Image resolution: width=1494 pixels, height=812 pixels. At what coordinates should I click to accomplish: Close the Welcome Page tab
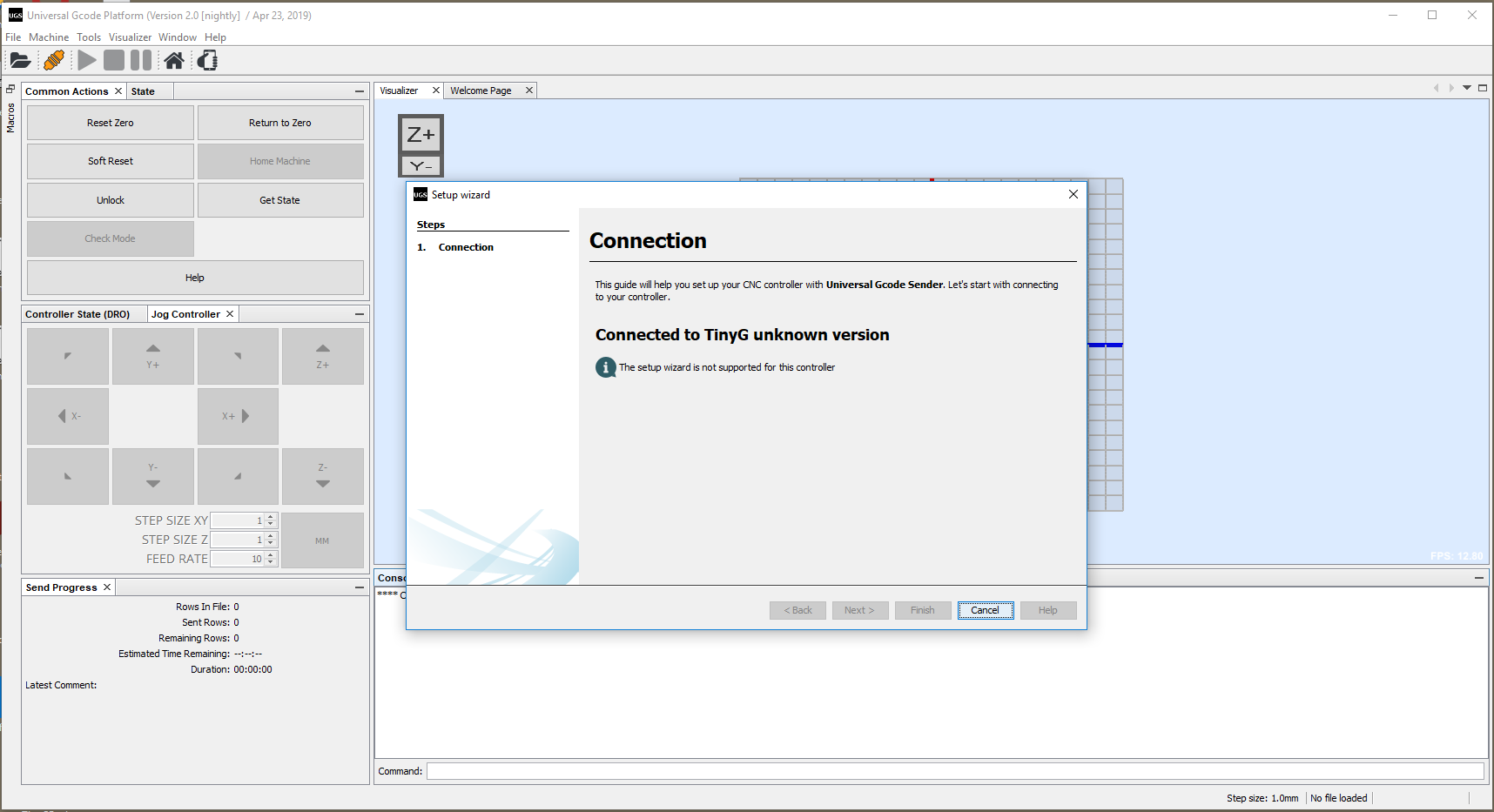pyautogui.click(x=528, y=91)
